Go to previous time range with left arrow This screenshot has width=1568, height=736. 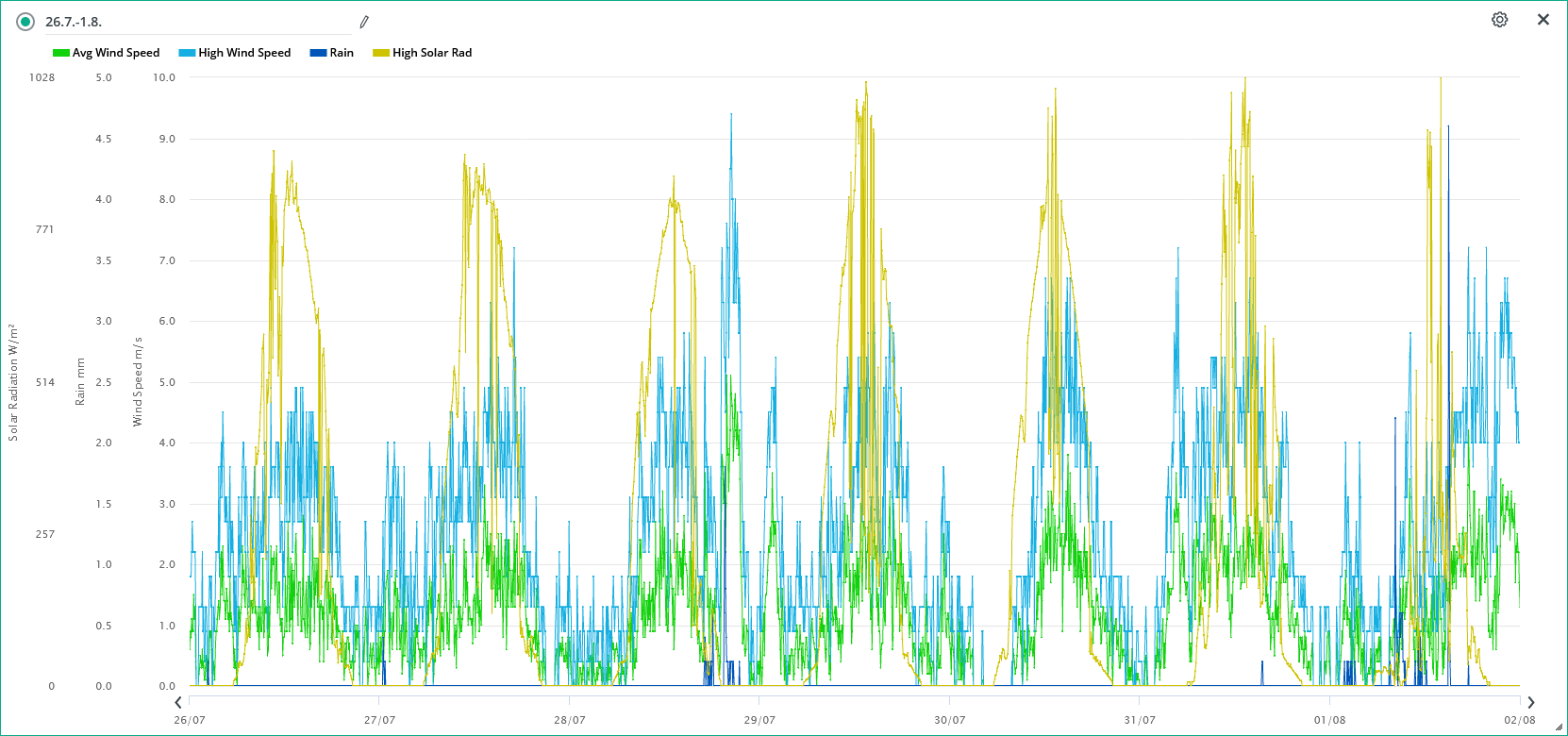point(178,702)
